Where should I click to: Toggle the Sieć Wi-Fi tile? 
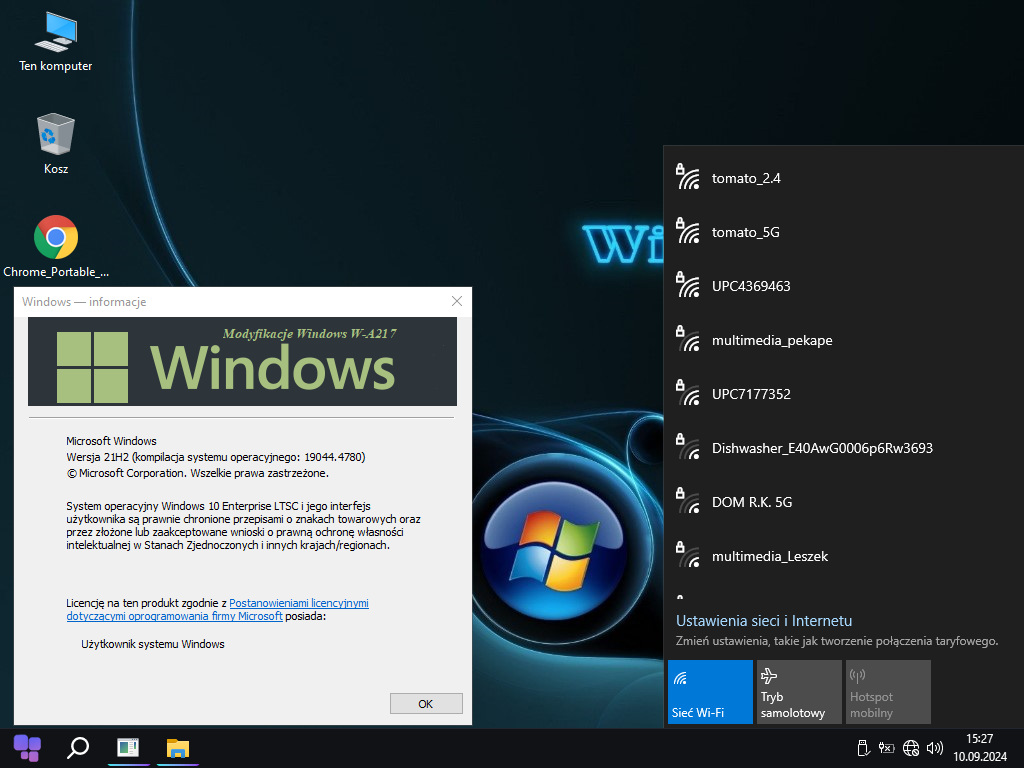(x=710, y=691)
